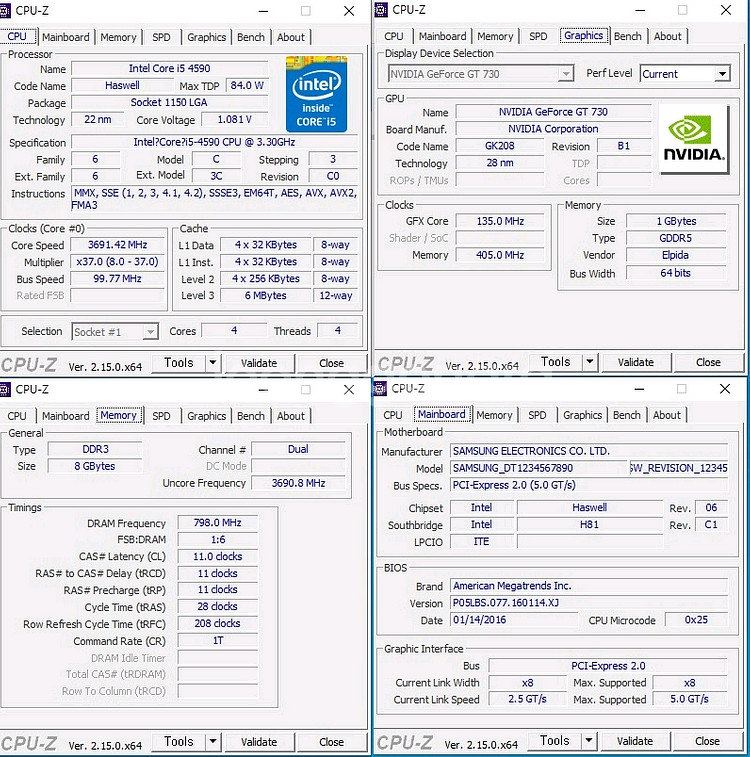The width and height of the screenshot is (750, 757).
Task: Open Bench tab in the CPU window
Action: [x=250, y=37]
